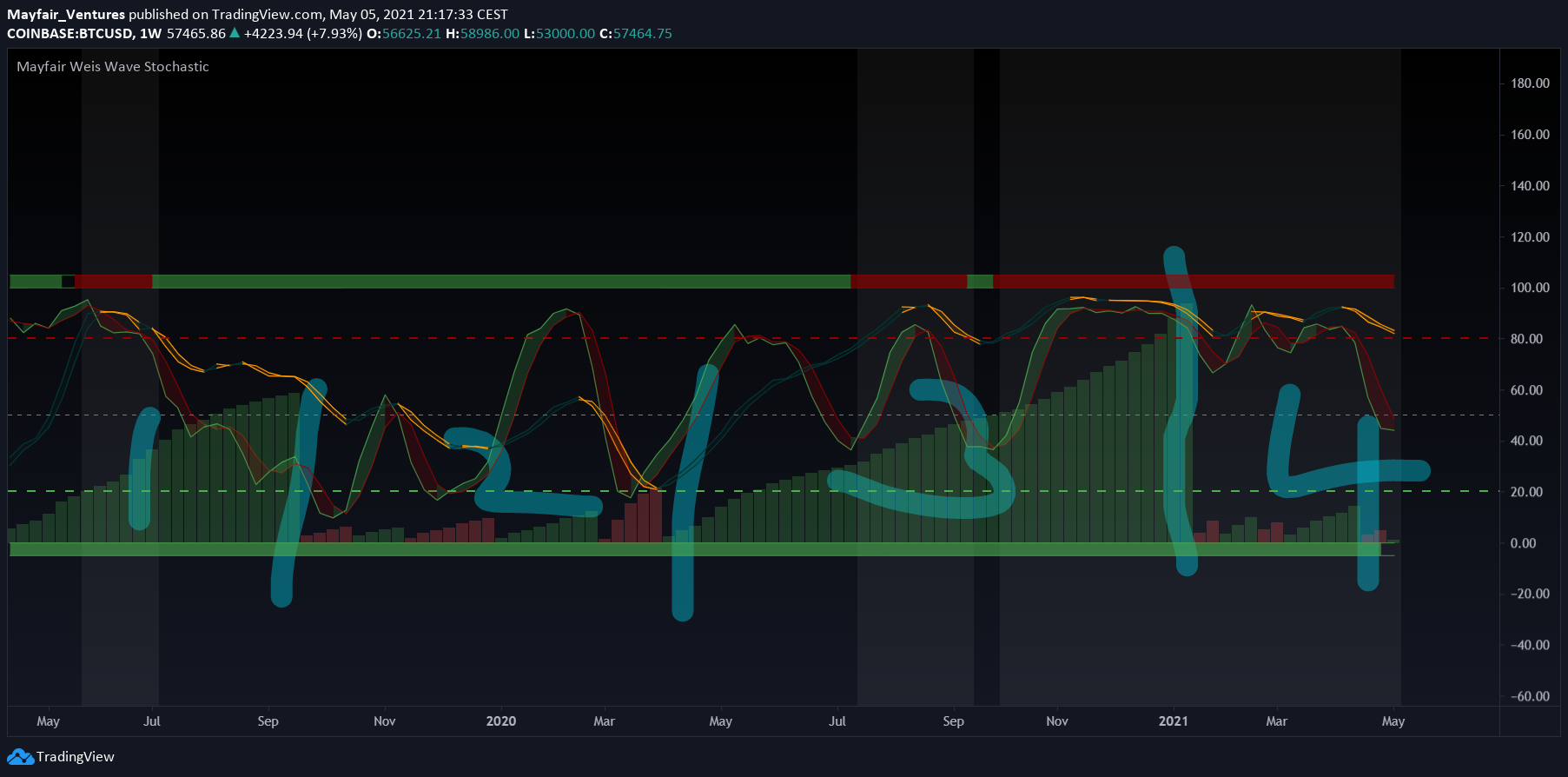Click the Mayfair_Ventures author name
This screenshot has width=1568, height=777.
[x=66, y=15]
